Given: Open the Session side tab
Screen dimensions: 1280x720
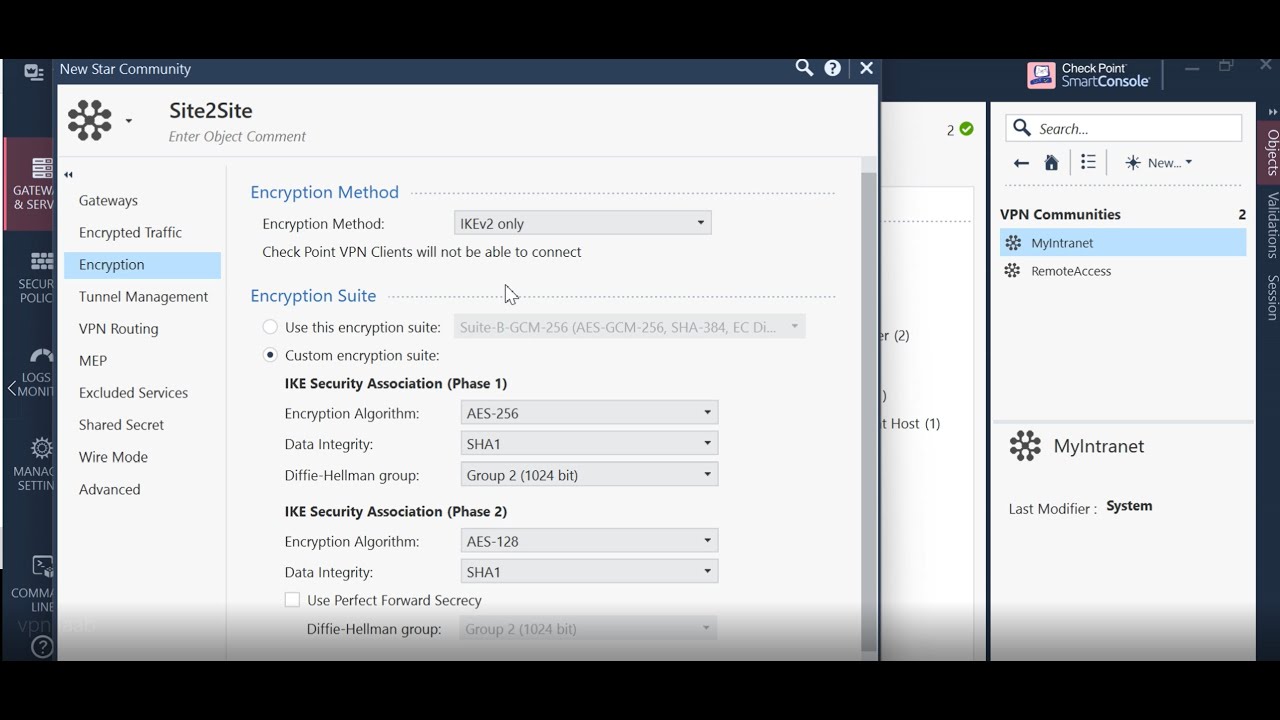Looking at the screenshot, I should (1272, 297).
